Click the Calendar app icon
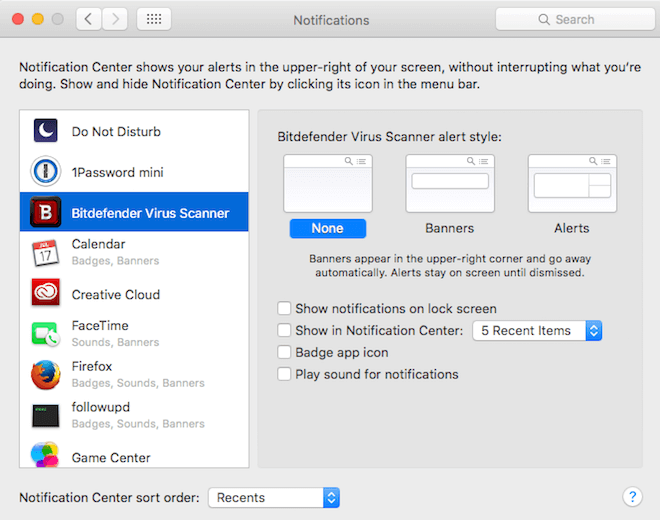This screenshot has height=520, width=660. coord(45,253)
